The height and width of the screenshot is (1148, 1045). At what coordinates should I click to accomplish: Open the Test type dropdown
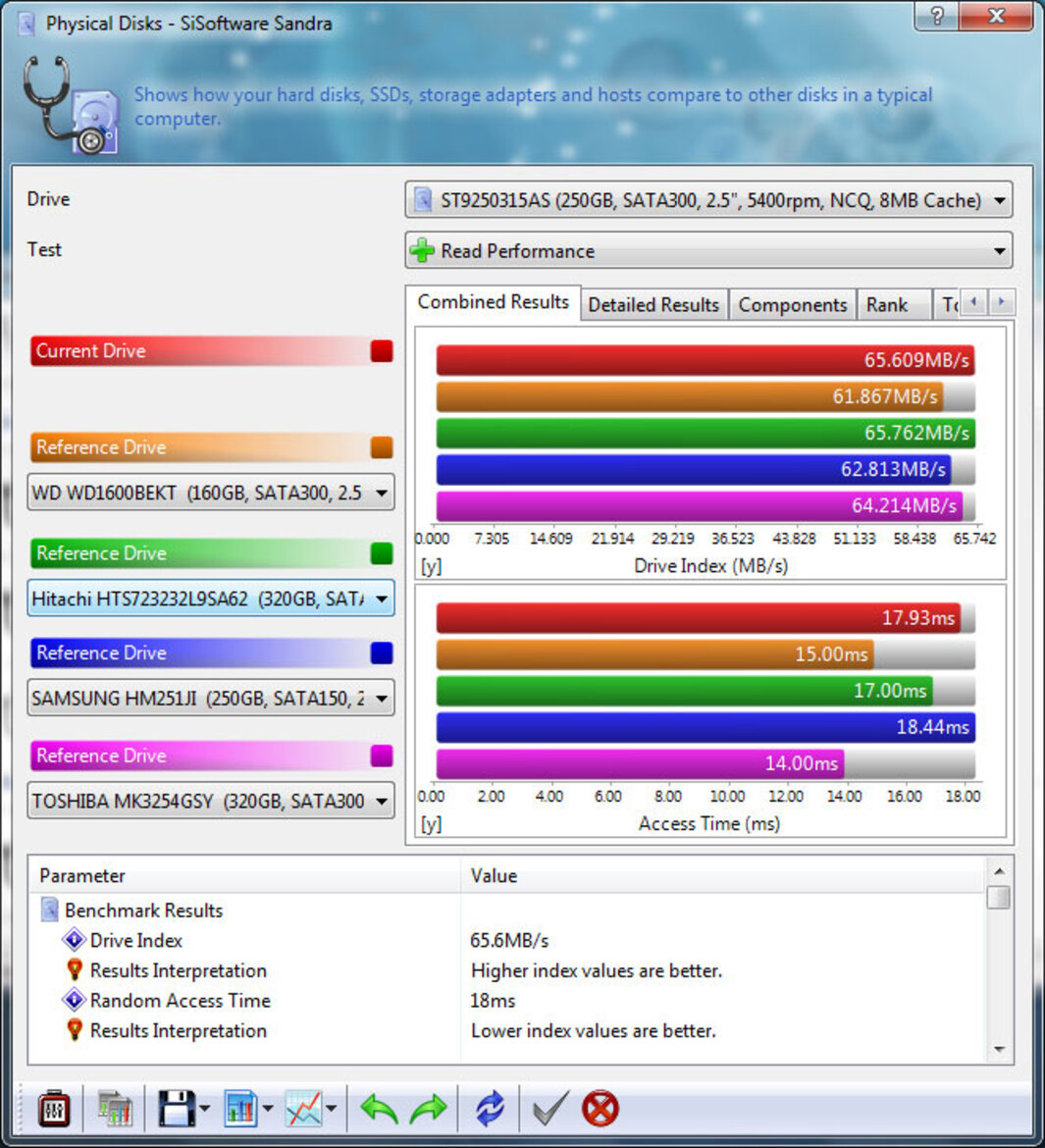click(x=708, y=250)
